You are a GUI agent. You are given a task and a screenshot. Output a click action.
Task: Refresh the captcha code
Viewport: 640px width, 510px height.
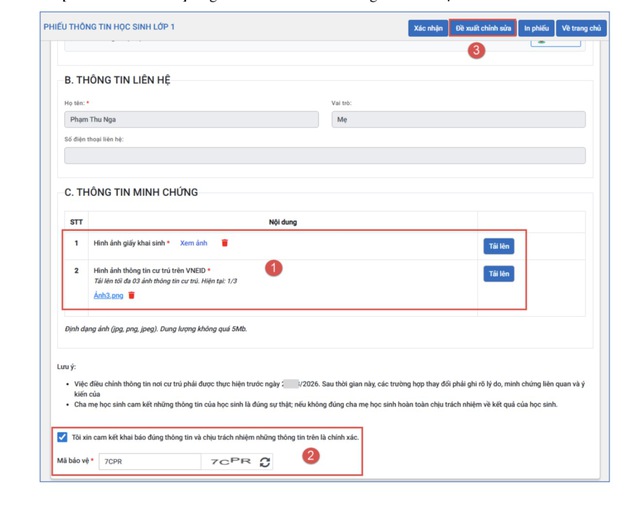264,462
